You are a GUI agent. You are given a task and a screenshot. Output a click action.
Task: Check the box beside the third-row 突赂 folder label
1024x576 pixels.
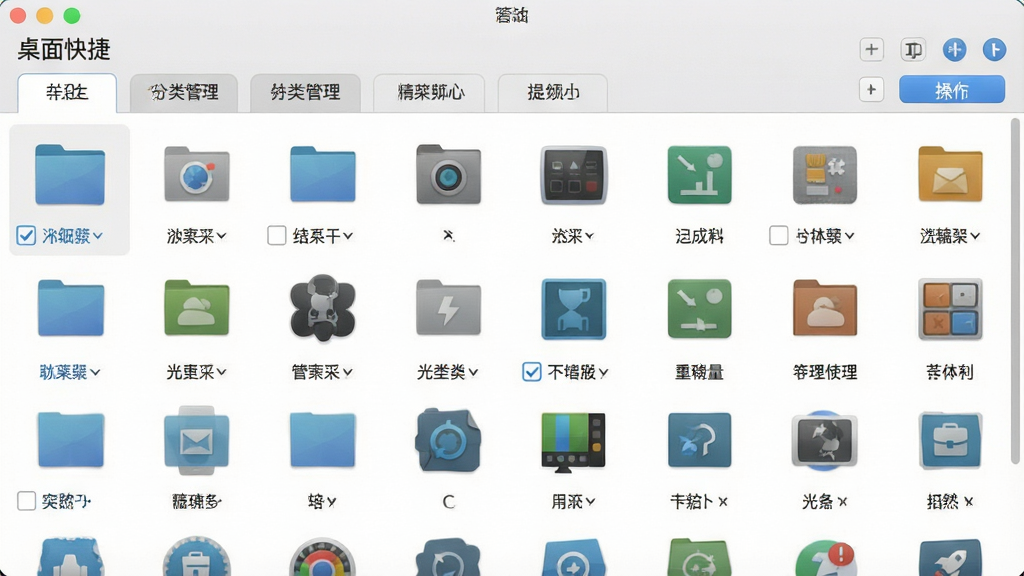pos(26,501)
